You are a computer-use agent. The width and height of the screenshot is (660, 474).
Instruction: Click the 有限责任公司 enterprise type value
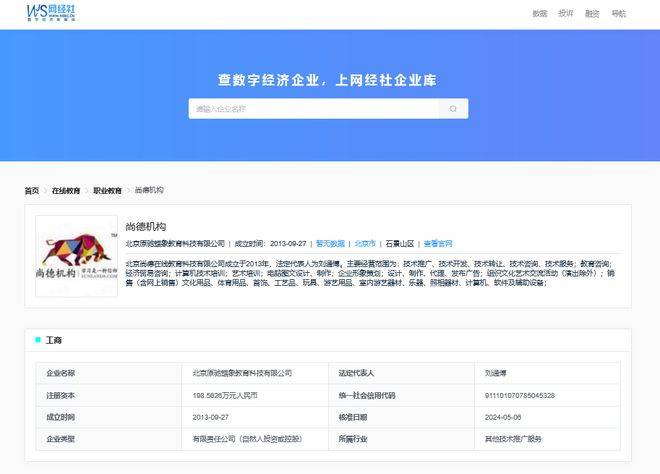pyautogui.click(x=248, y=439)
